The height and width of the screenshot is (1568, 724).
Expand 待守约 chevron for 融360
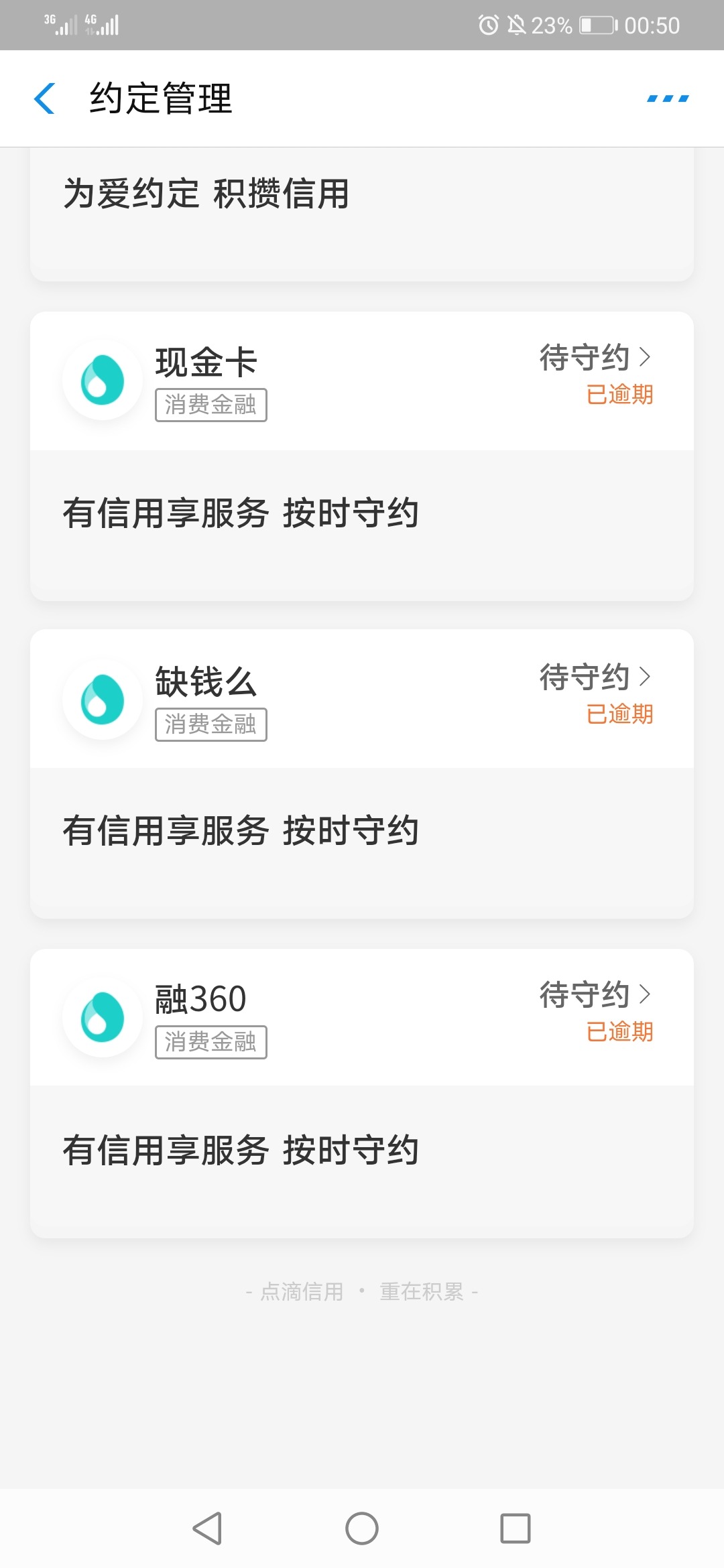[645, 994]
